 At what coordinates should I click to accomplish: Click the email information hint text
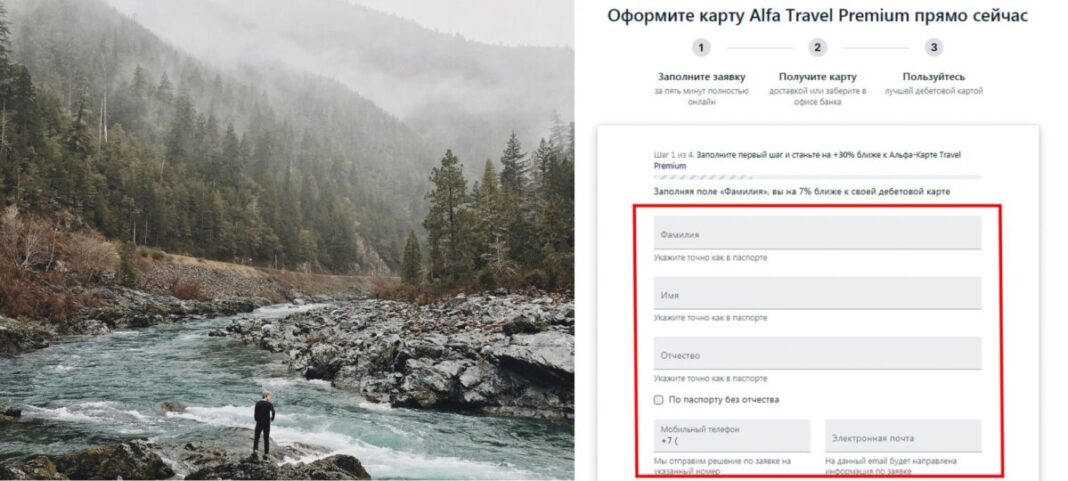click(x=891, y=465)
